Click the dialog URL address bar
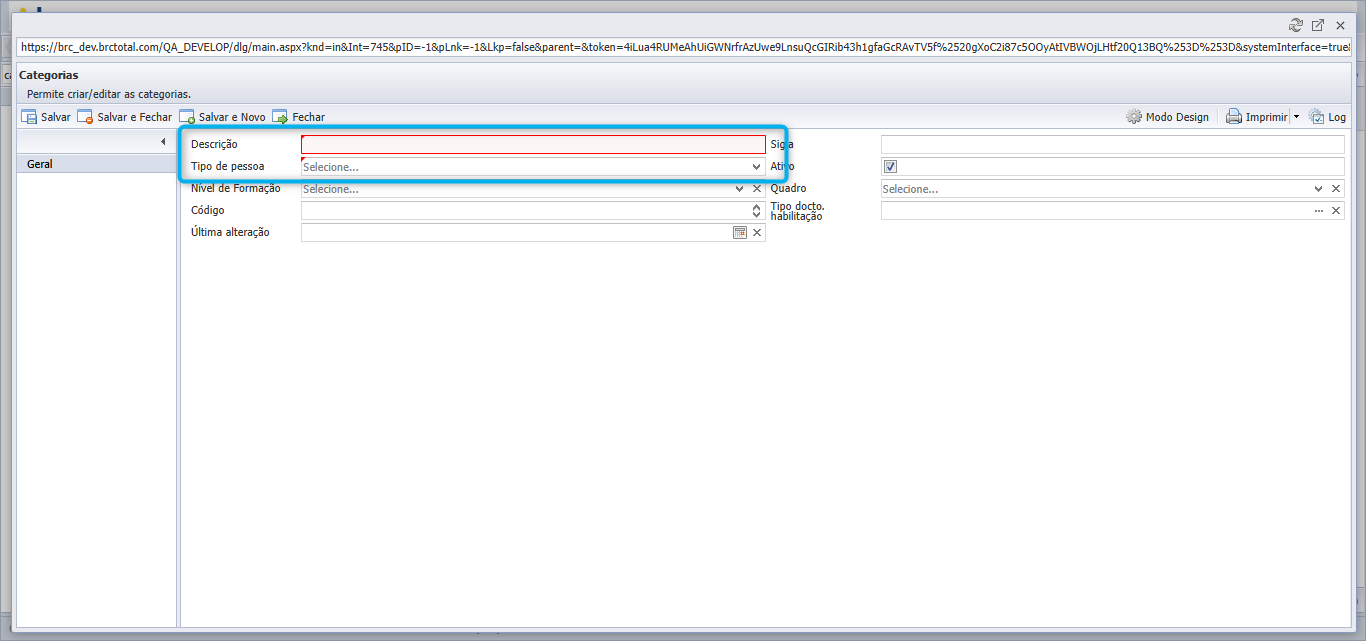The height and width of the screenshot is (641, 1366). click(x=683, y=47)
